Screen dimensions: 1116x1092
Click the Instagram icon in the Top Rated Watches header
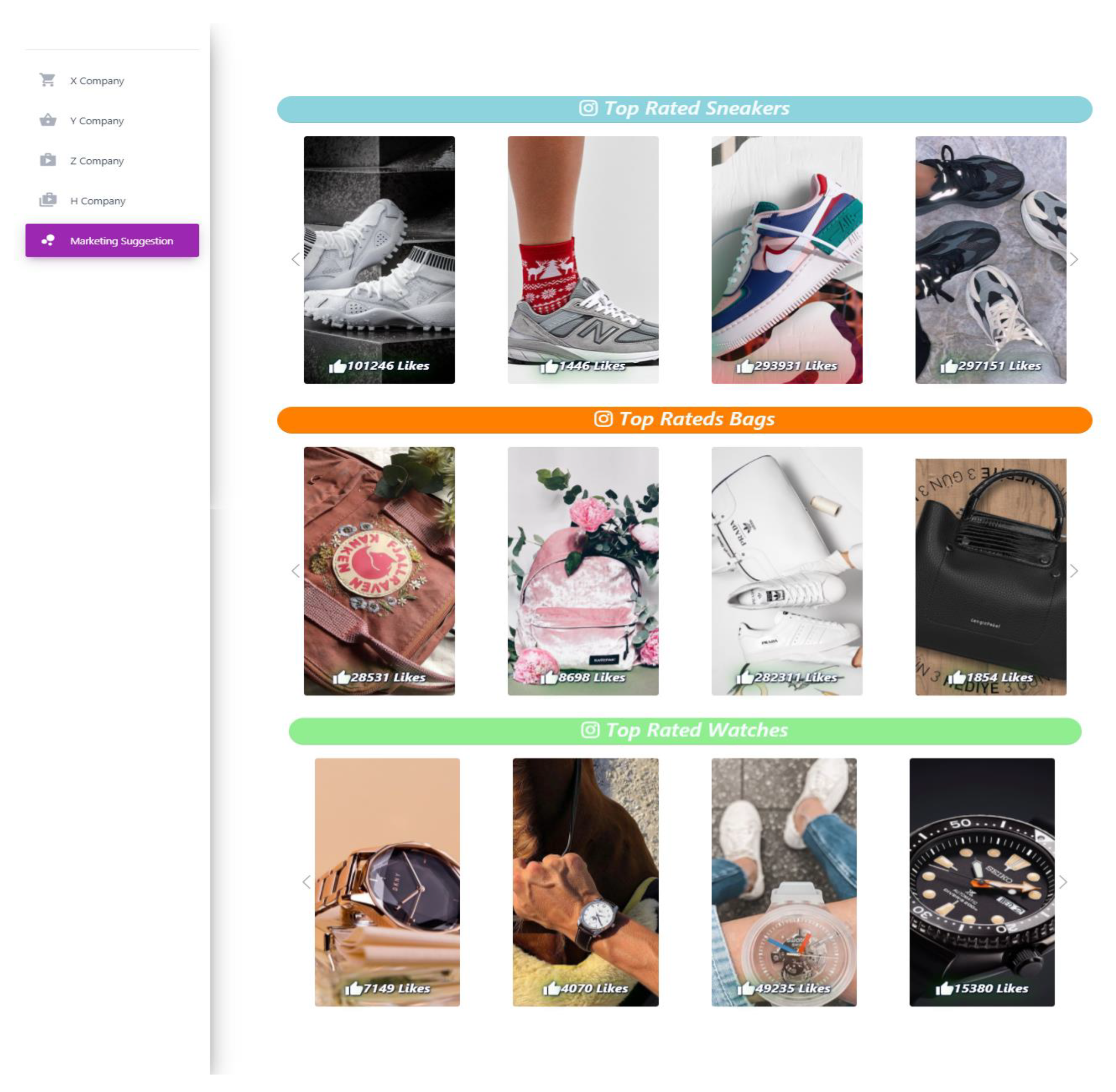point(590,729)
